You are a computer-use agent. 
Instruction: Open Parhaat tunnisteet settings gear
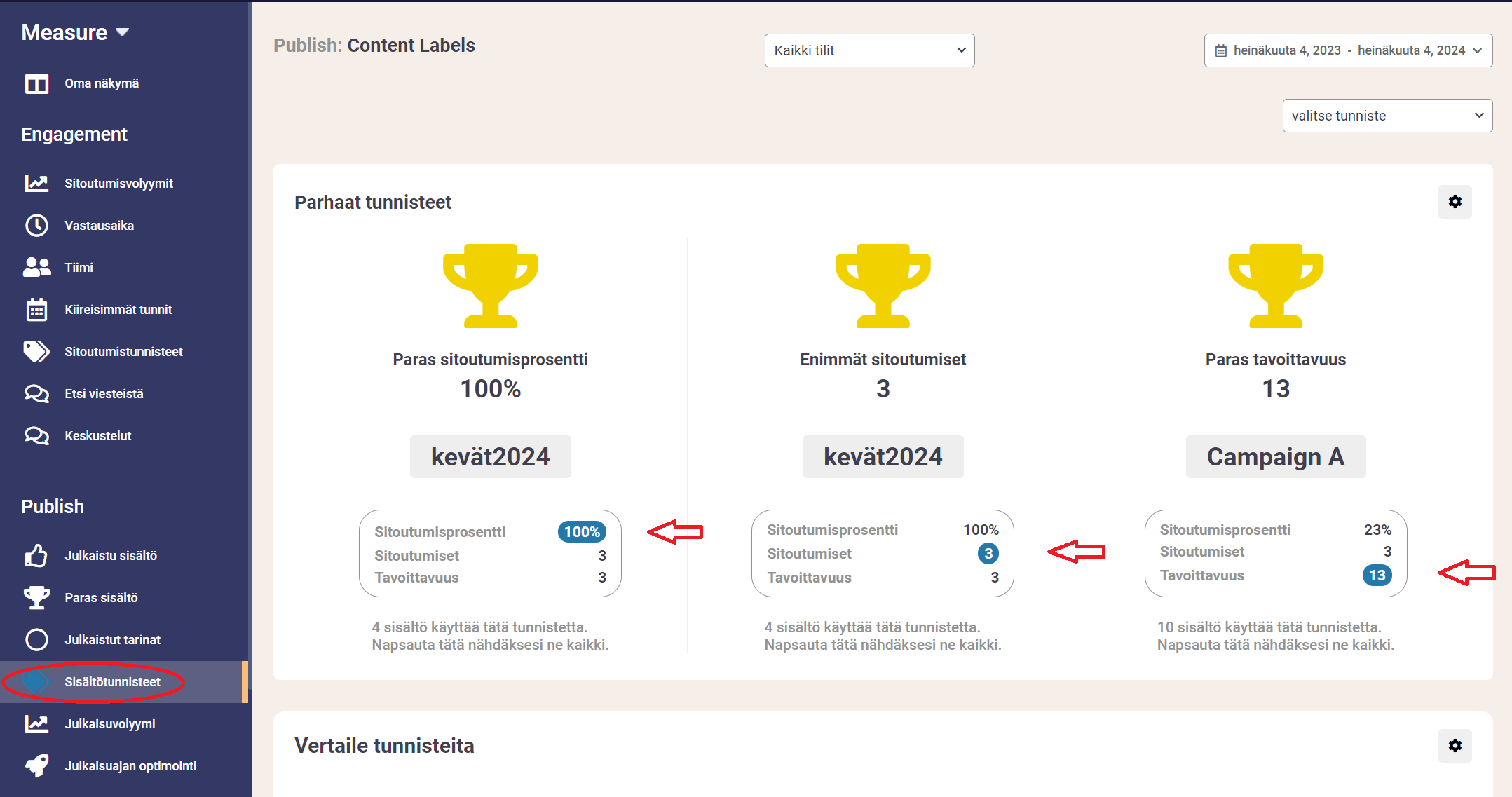coord(1455,202)
